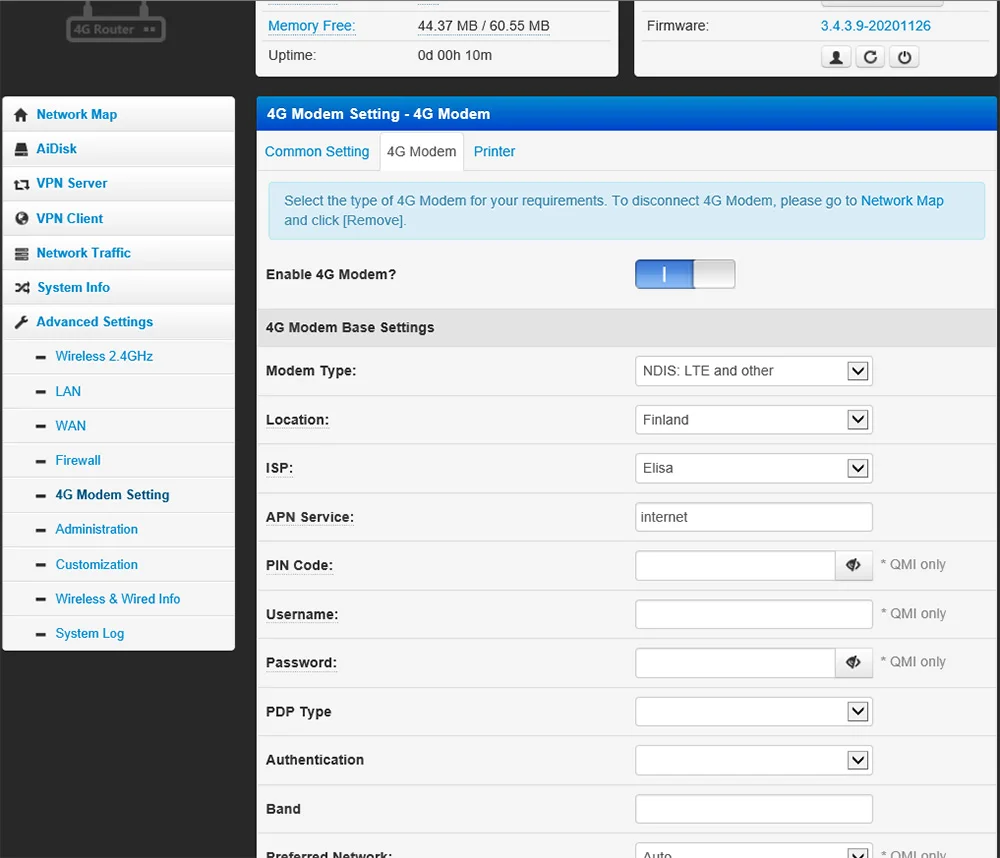Go to Administration settings

tap(96, 529)
